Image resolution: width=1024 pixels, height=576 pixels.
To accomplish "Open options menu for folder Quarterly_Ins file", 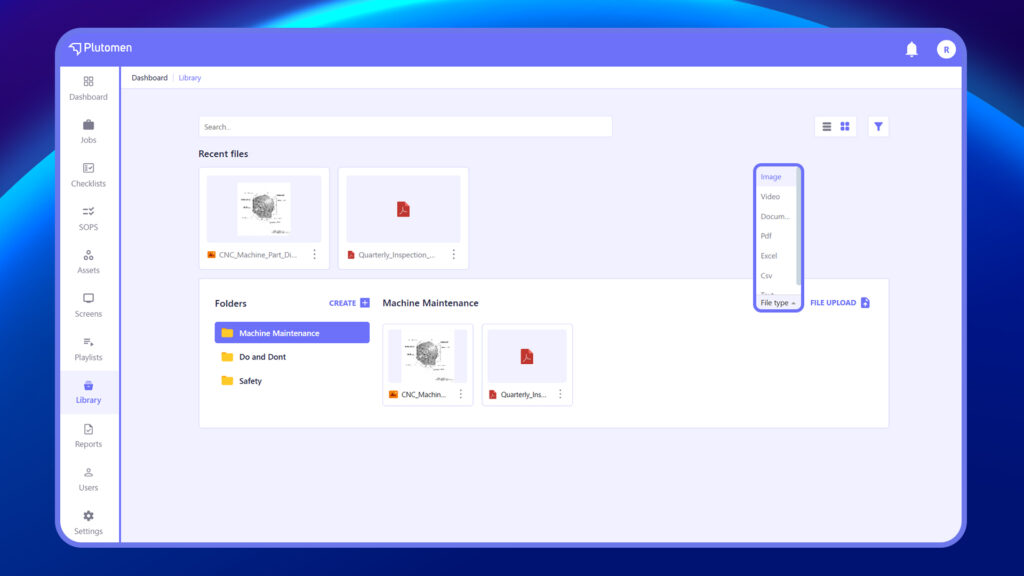I will (x=560, y=394).
